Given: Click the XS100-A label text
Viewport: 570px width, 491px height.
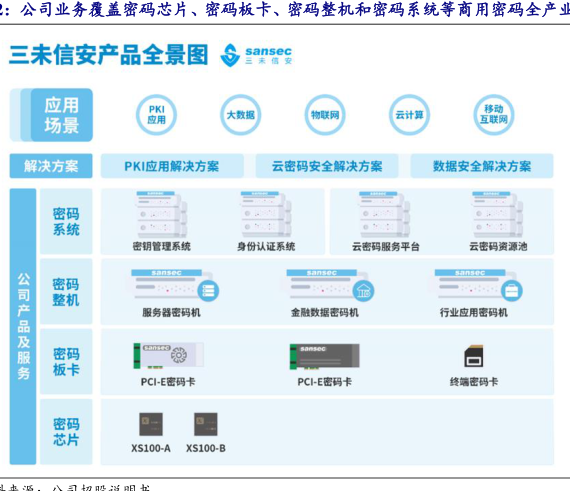Looking at the screenshot, I should (x=151, y=448).
